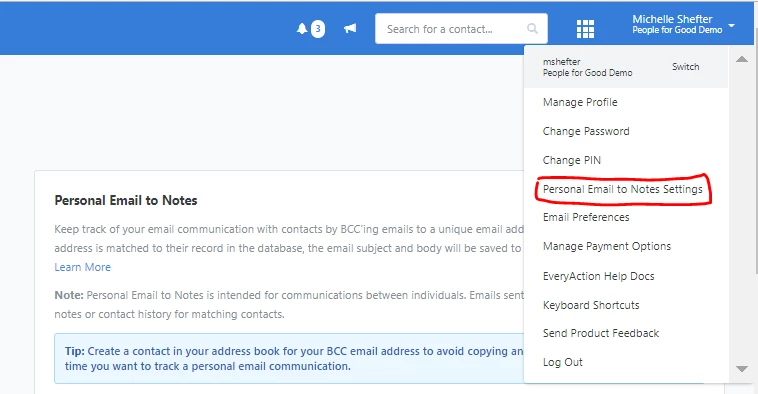The width and height of the screenshot is (758, 394).
Task: Click the magnifier search icon
Action: click(x=532, y=29)
